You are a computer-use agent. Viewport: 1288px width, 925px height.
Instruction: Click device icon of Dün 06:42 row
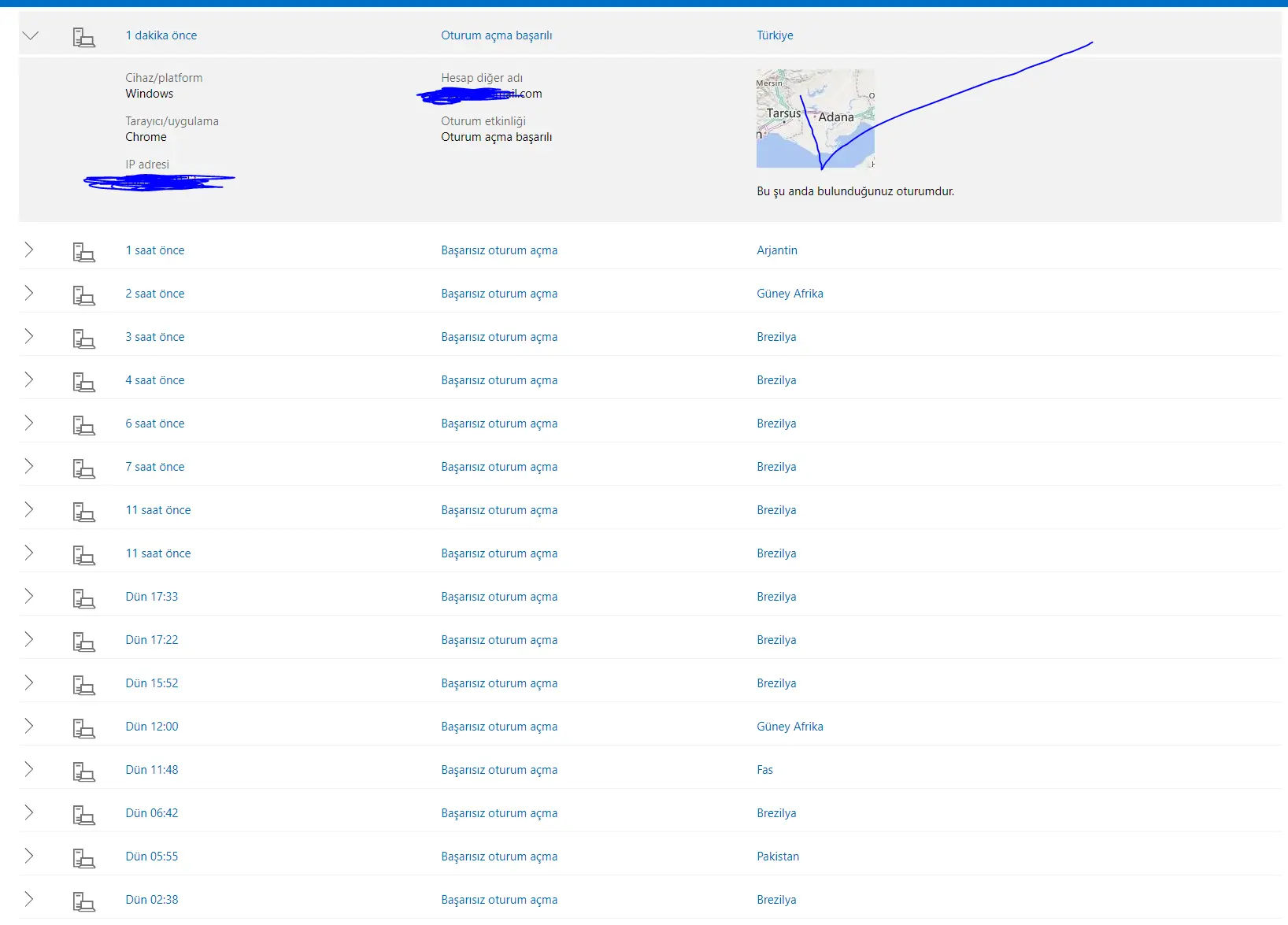coord(83,815)
